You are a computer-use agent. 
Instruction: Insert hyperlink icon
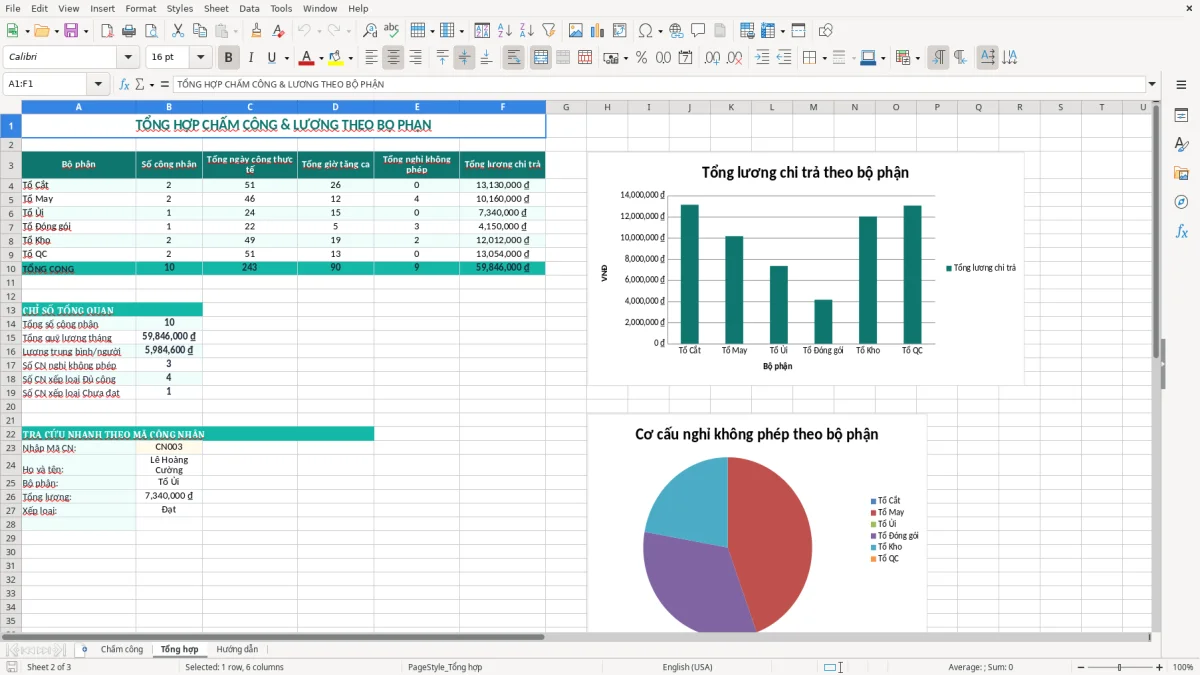point(676,31)
